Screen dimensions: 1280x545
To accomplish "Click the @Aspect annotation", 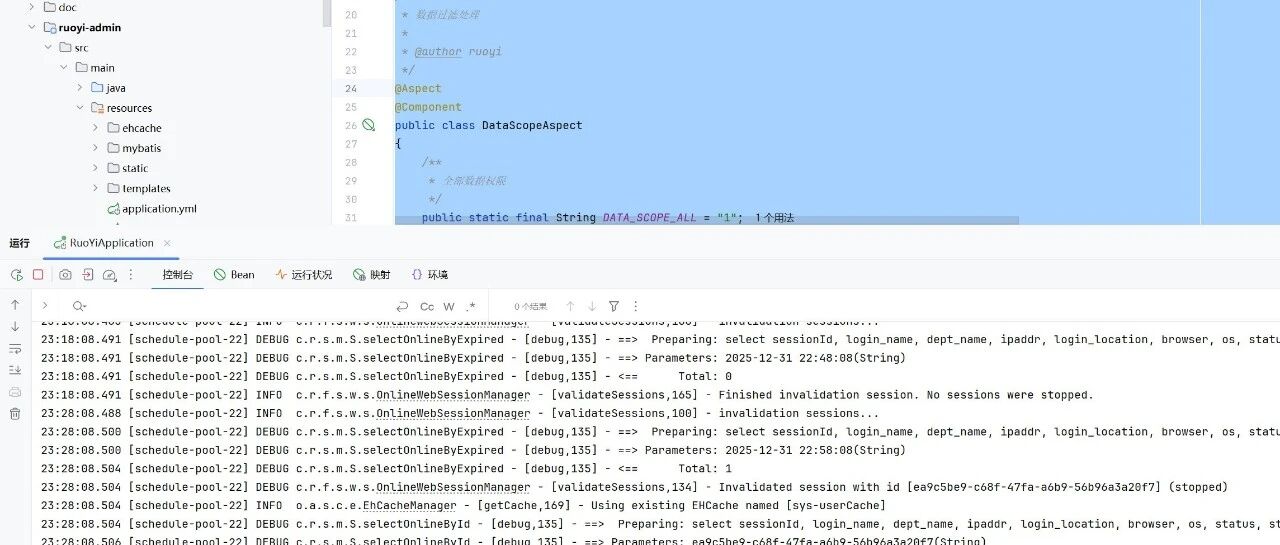I will (x=418, y=88).
